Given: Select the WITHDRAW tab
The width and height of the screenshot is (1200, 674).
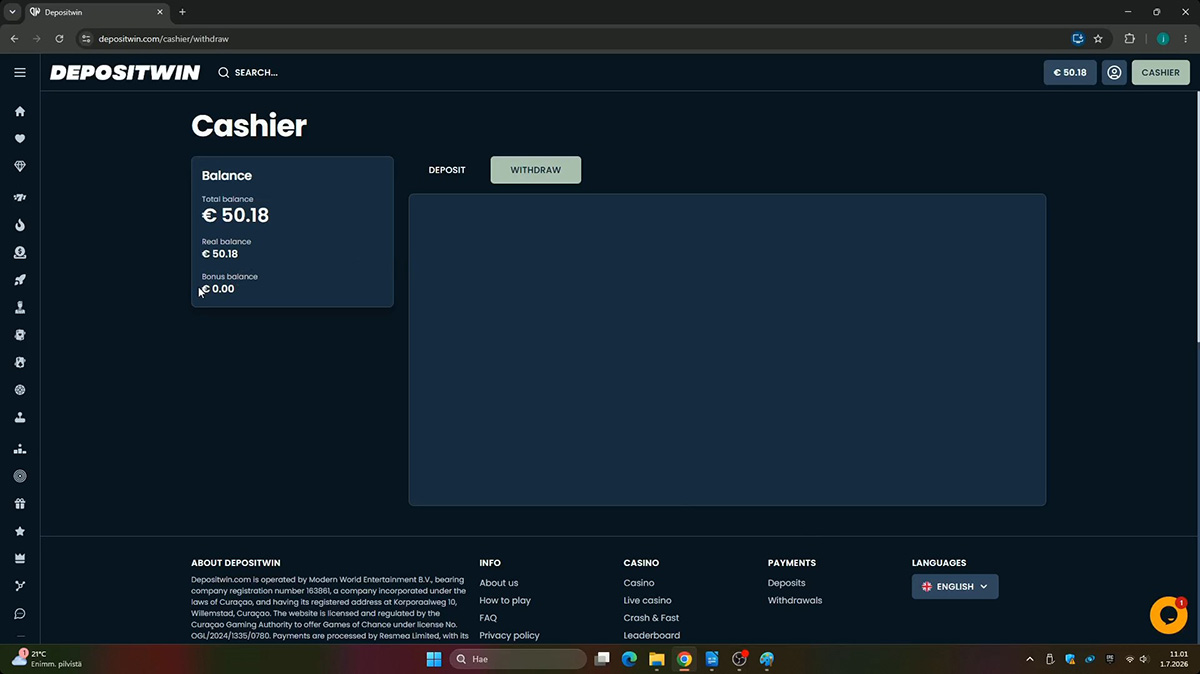Looking at the screenshot, I should 536,170.
